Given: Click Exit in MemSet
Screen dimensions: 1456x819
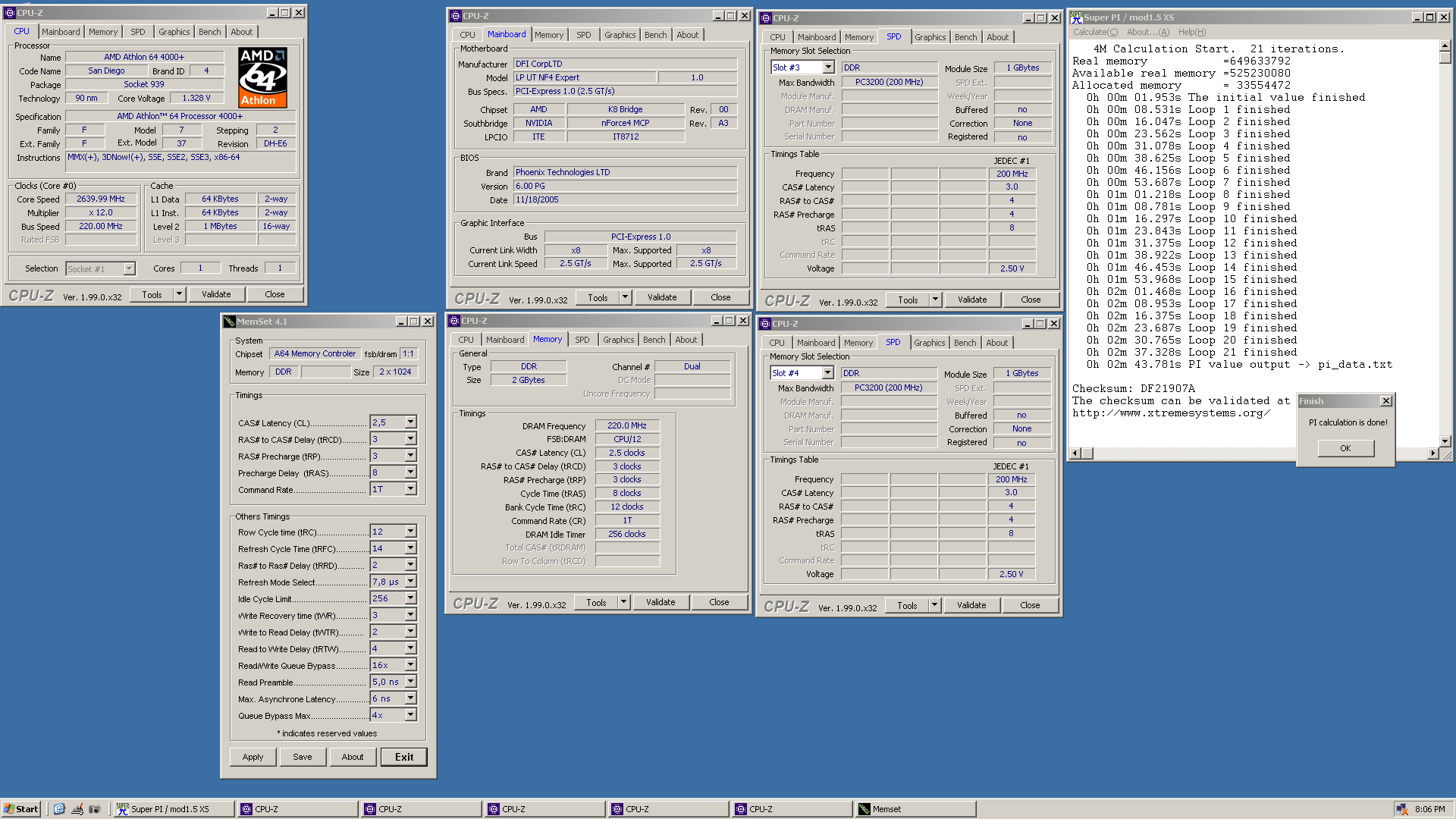Looking at the screenshot, I should (x=404, y=757).
